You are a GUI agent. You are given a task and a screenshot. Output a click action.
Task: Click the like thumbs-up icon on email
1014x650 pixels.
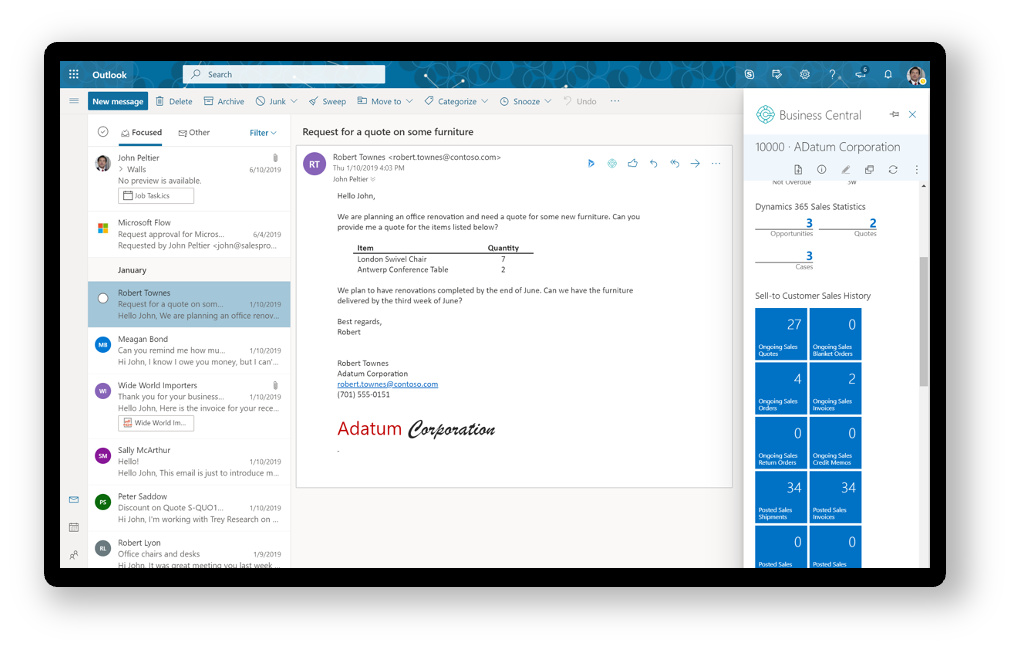(x=633, y=163)
